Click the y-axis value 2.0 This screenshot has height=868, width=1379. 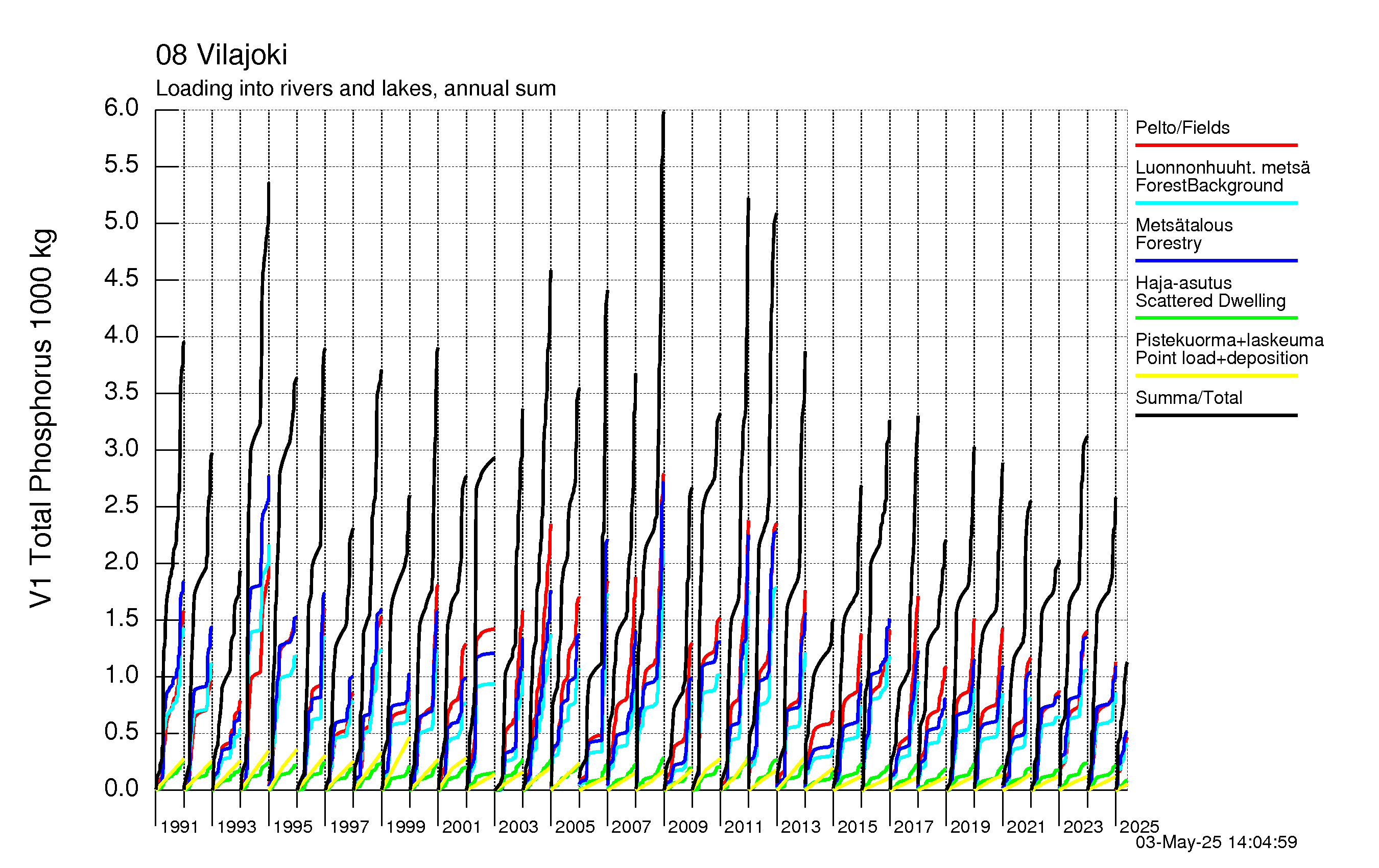122,562
